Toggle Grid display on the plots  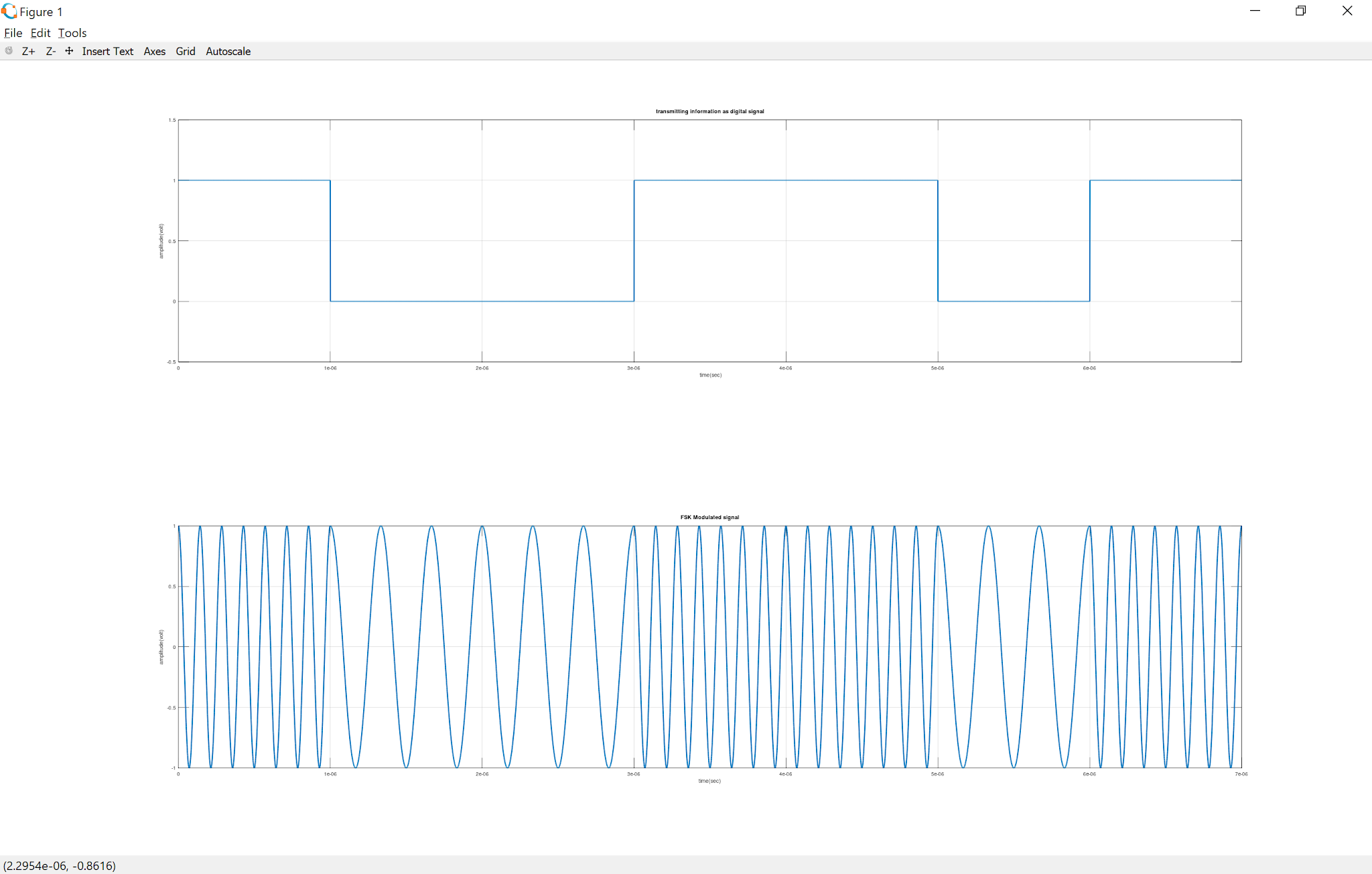[x=186, y=51]
